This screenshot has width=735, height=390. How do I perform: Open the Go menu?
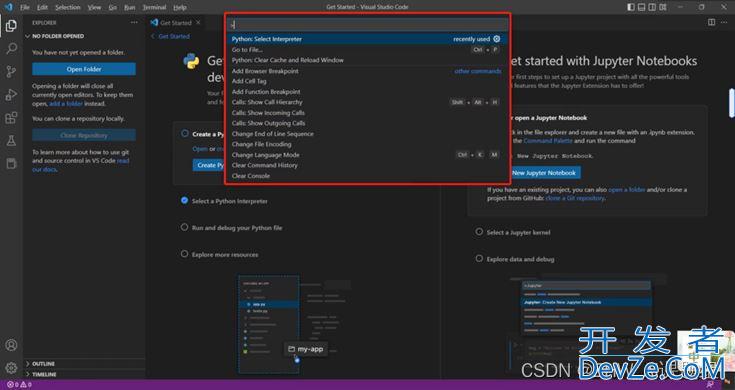click(x=112, y=8)
